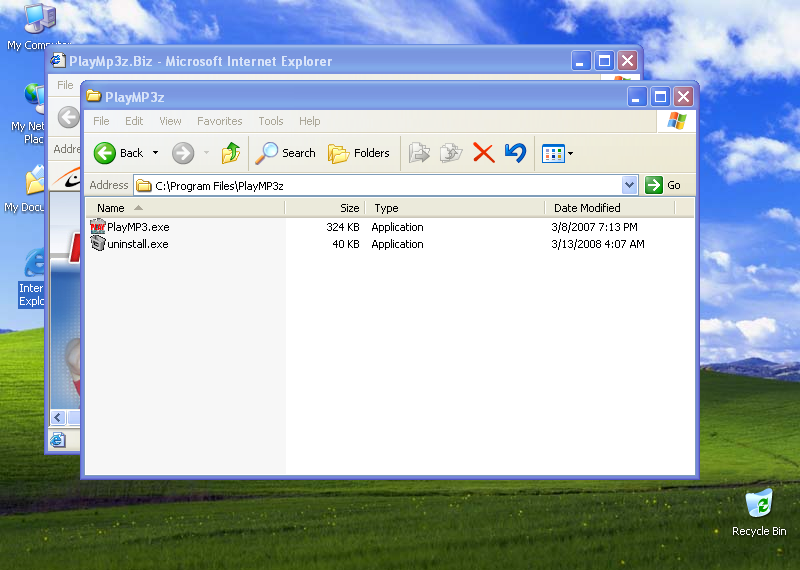800x570 pixels.
Task: Open the Recycle Bin desktop icon
Action: (x=759, y=512)
